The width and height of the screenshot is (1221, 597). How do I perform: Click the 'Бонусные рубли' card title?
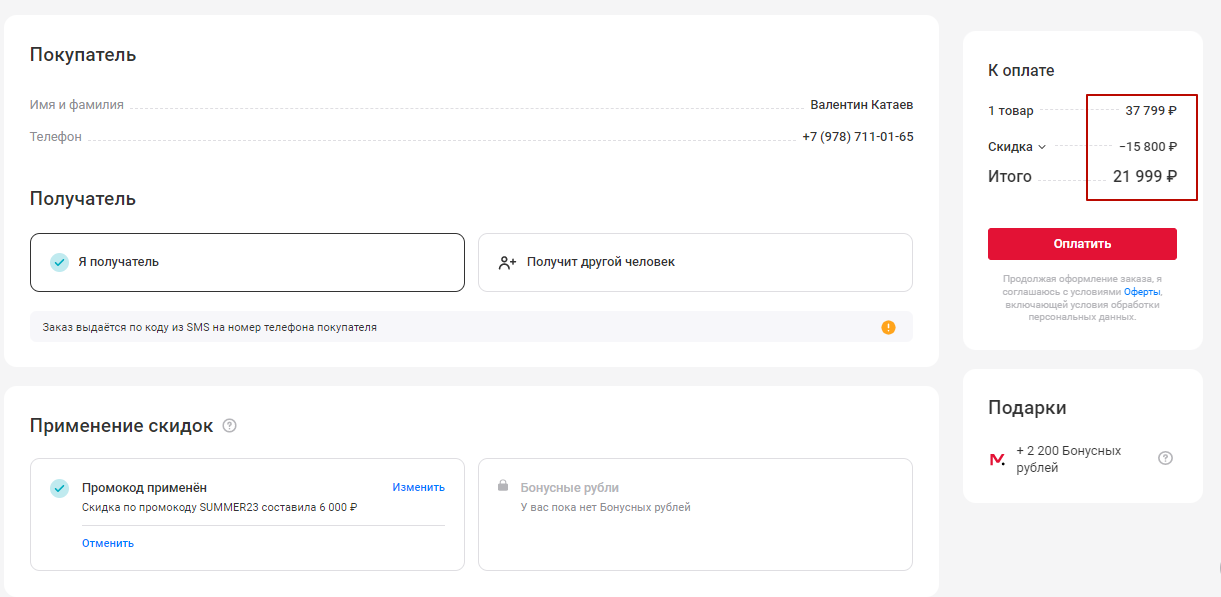pyautogui.click(x=569, y=488)
